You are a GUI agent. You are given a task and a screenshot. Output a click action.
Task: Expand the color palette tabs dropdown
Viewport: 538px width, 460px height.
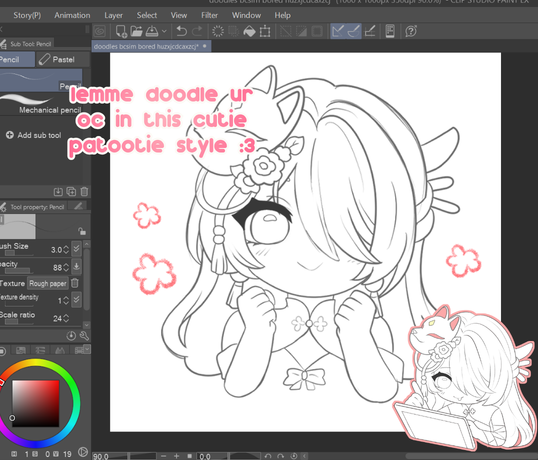tap(87, 349)
